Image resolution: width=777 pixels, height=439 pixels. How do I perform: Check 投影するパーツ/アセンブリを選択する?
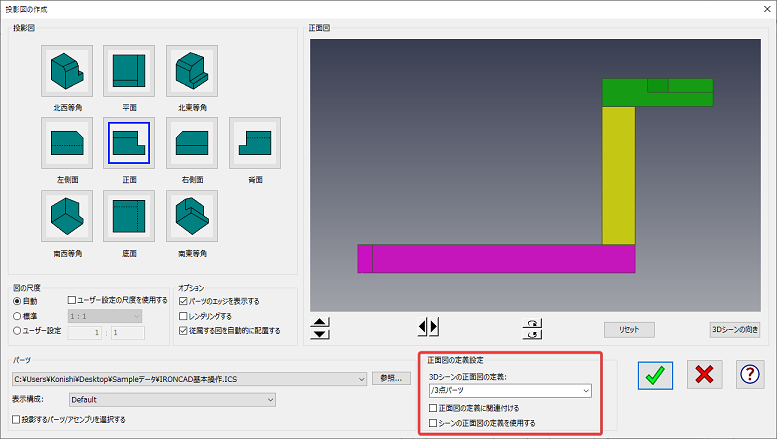[16, 420]
